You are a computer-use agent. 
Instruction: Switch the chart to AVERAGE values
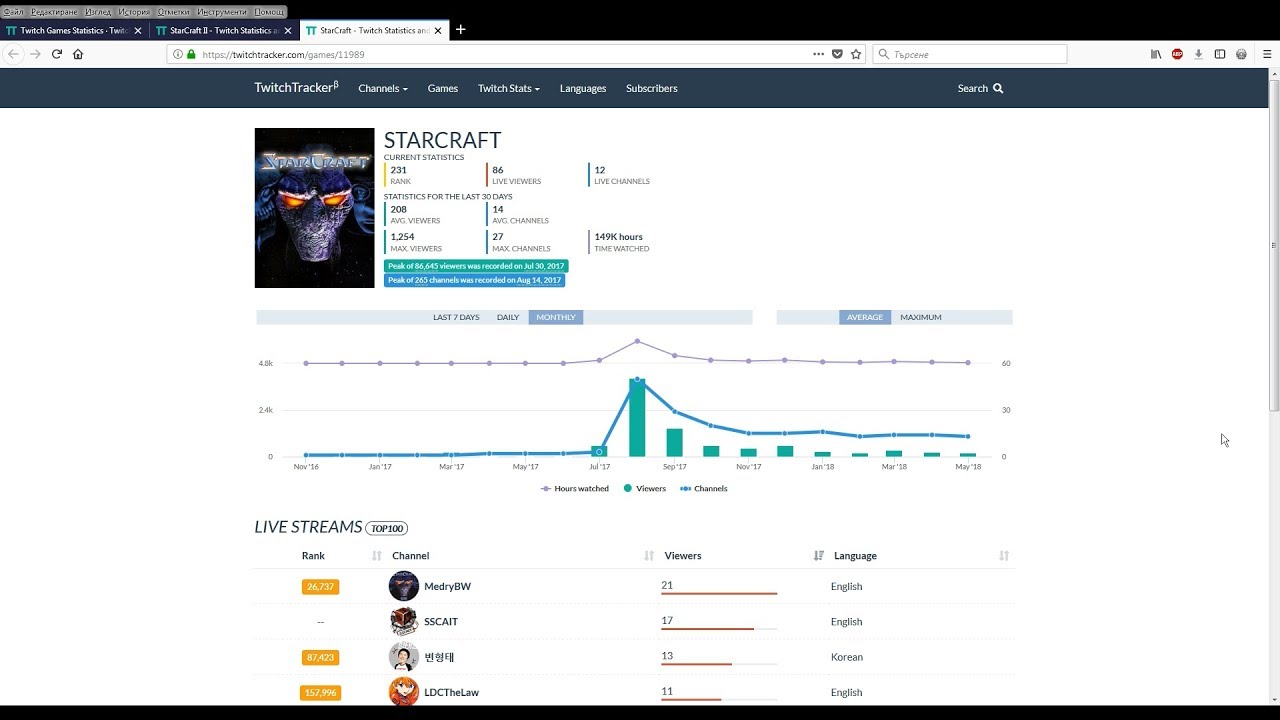865,317
